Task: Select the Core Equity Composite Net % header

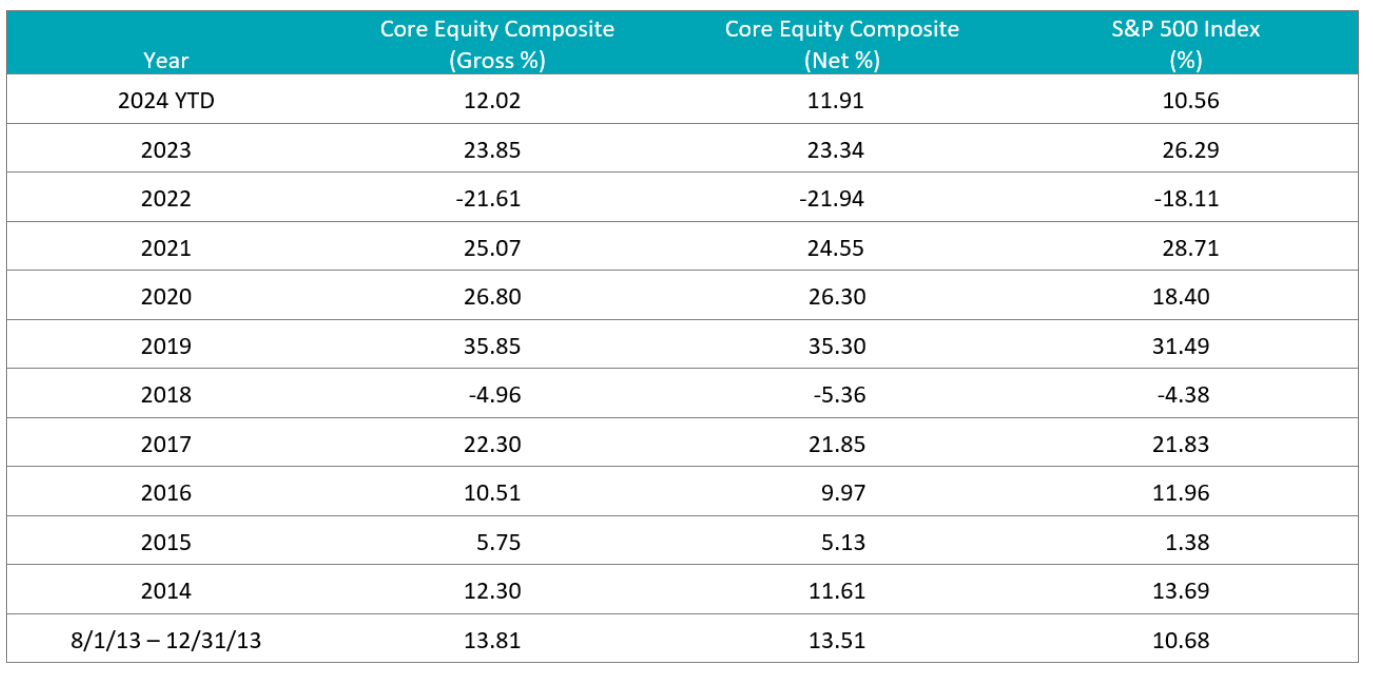Action: tap(842, 44)
